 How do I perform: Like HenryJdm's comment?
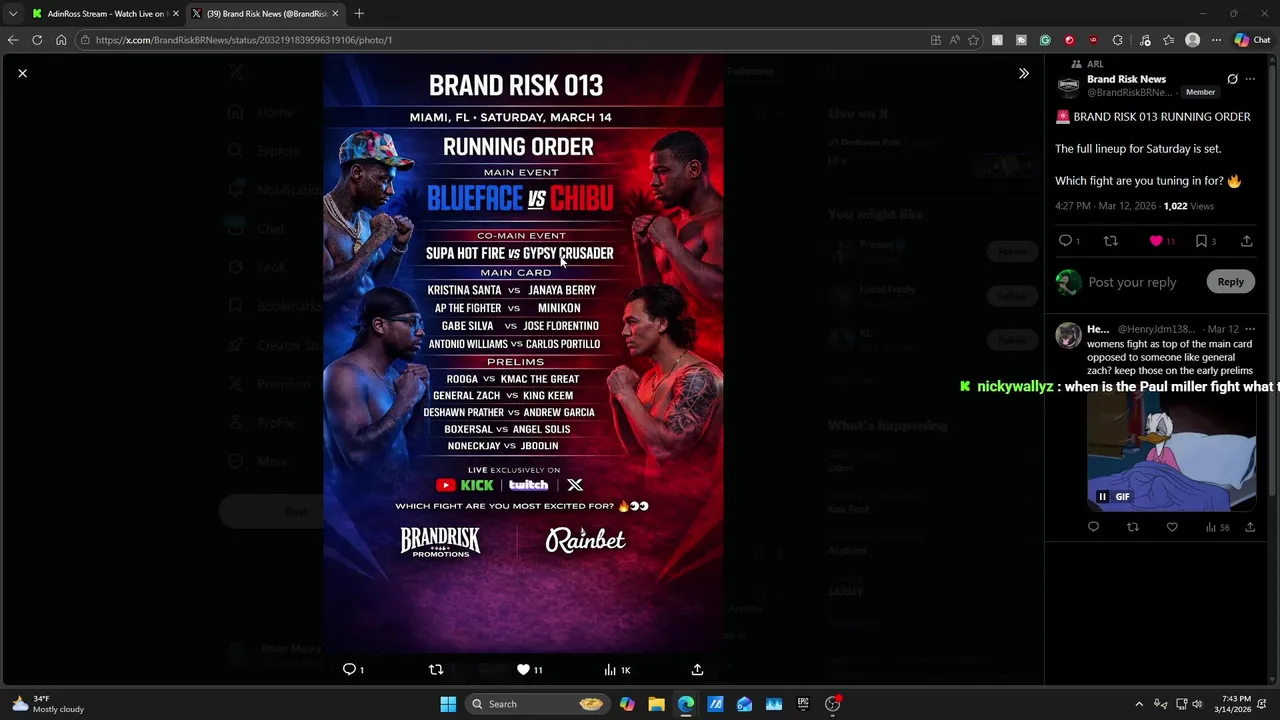(1172, 527)
